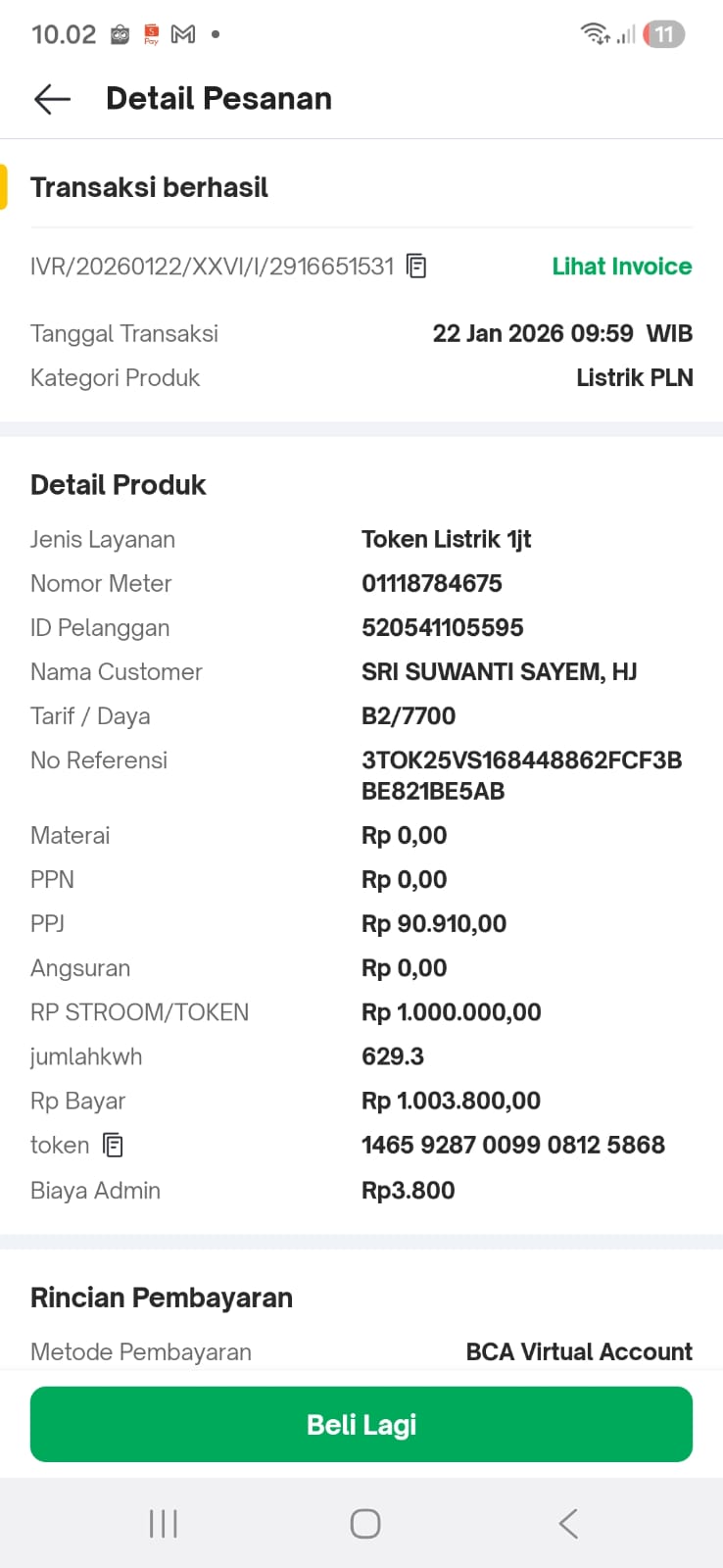Tap the back arrow in header

[x=52, y=99]
